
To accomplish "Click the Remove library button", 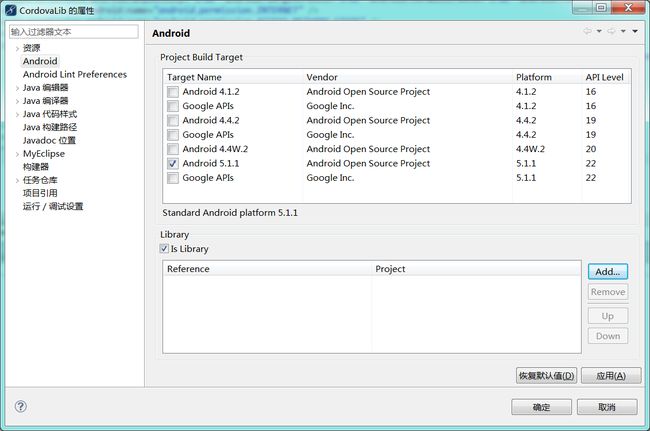I will [x=608, y=292].
